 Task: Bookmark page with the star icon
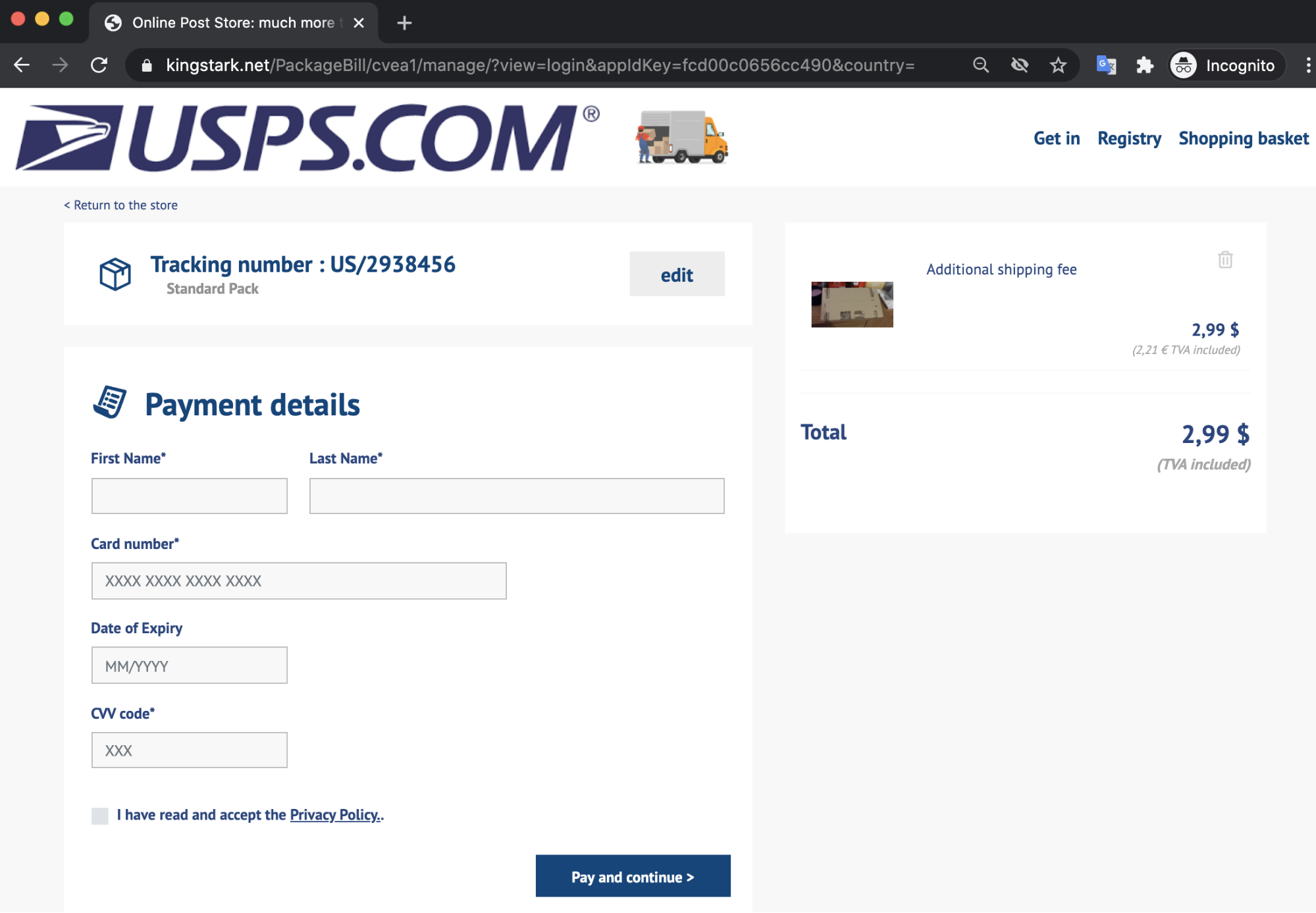[1058, 65]
